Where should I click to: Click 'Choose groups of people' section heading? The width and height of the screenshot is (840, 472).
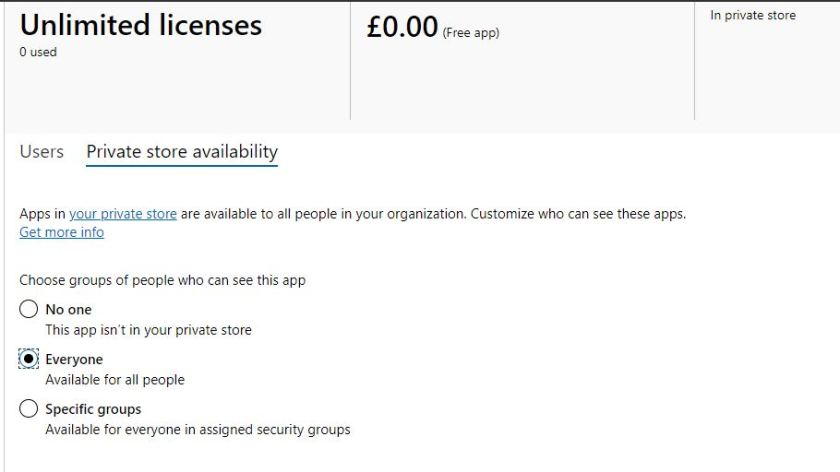(162, 280)
